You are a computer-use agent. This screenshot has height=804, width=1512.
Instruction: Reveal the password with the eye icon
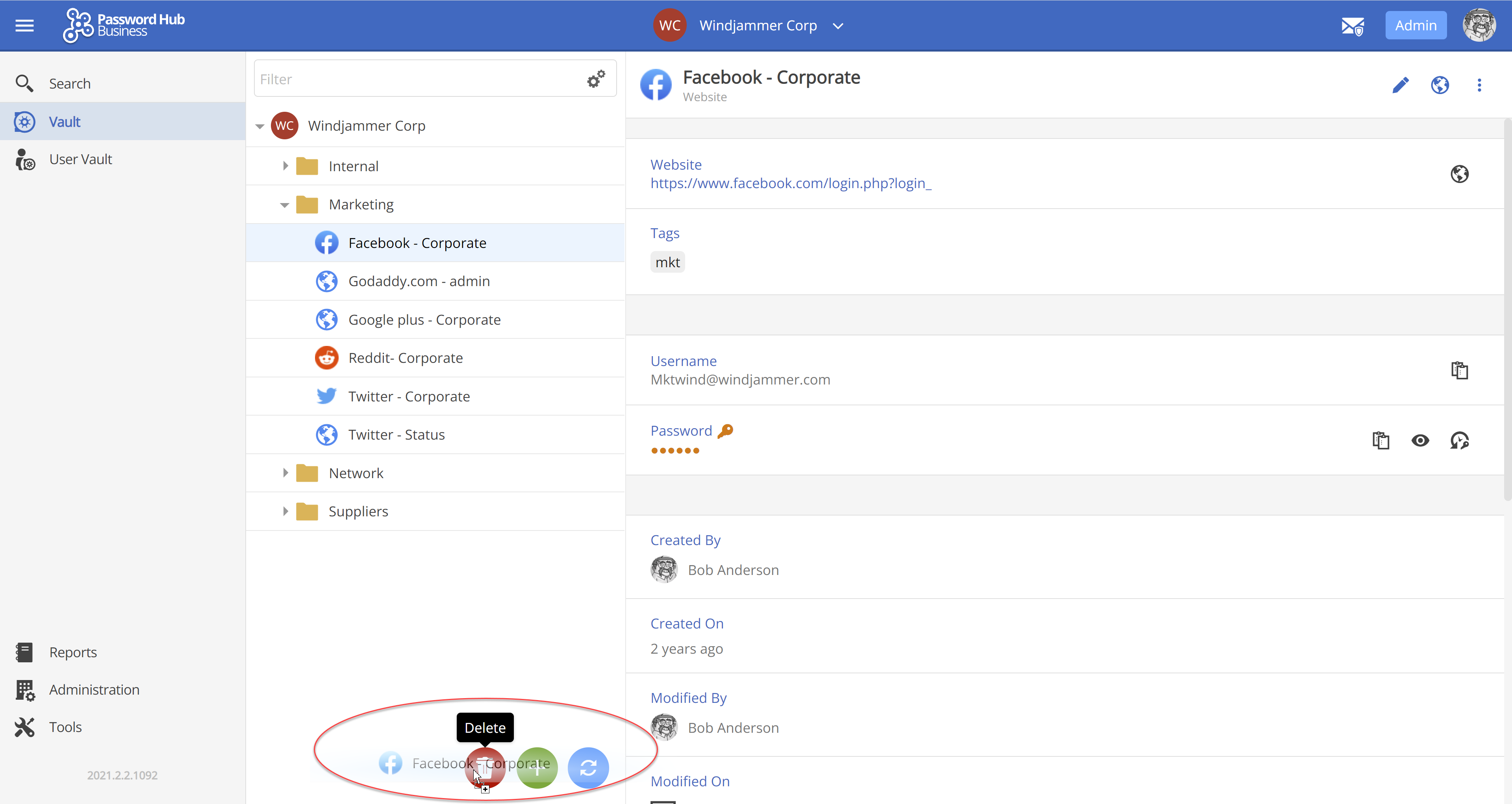[1420, 440]
